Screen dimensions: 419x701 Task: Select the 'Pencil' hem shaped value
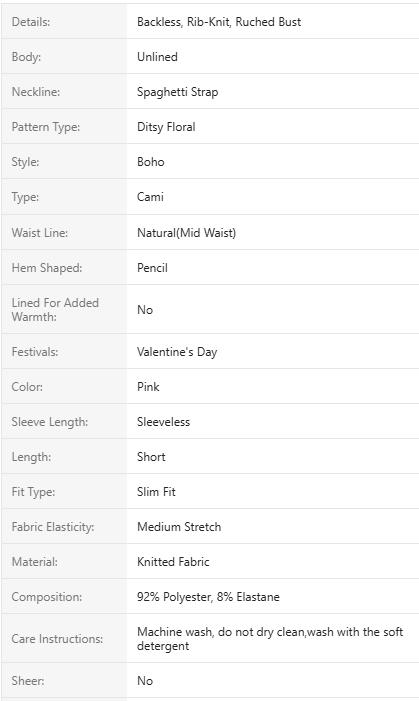coord(152,268)
